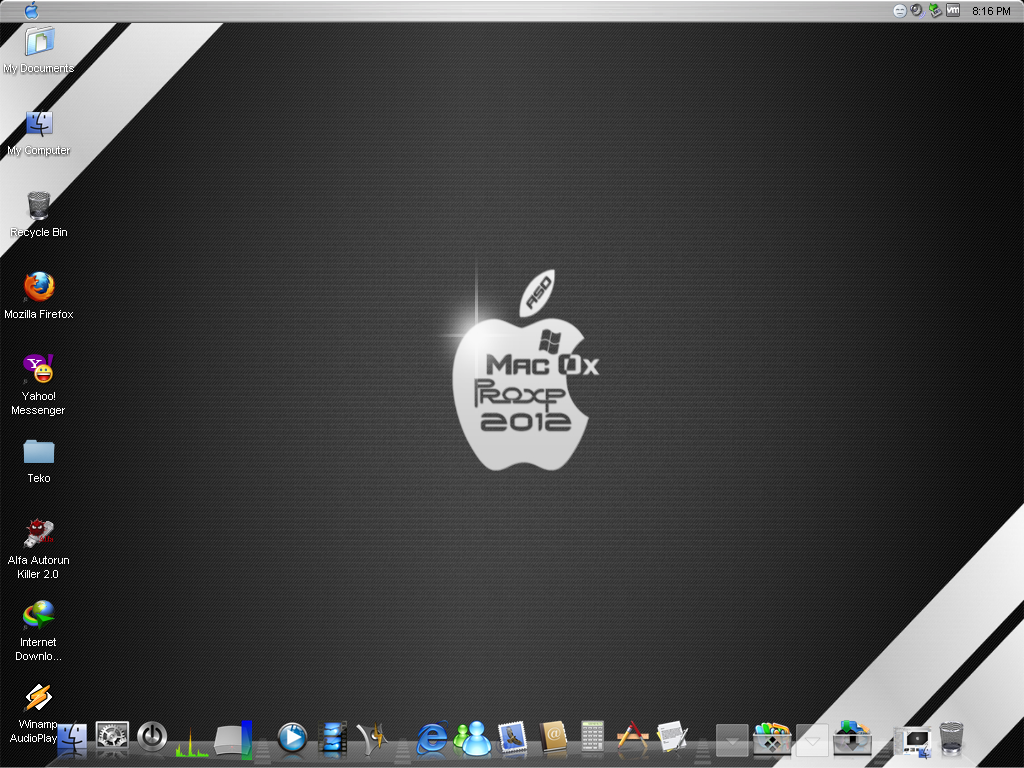Screen dimensions: 1024x768
Task: Expand the gray dropdown arrow box in dock
Action: 732,740
